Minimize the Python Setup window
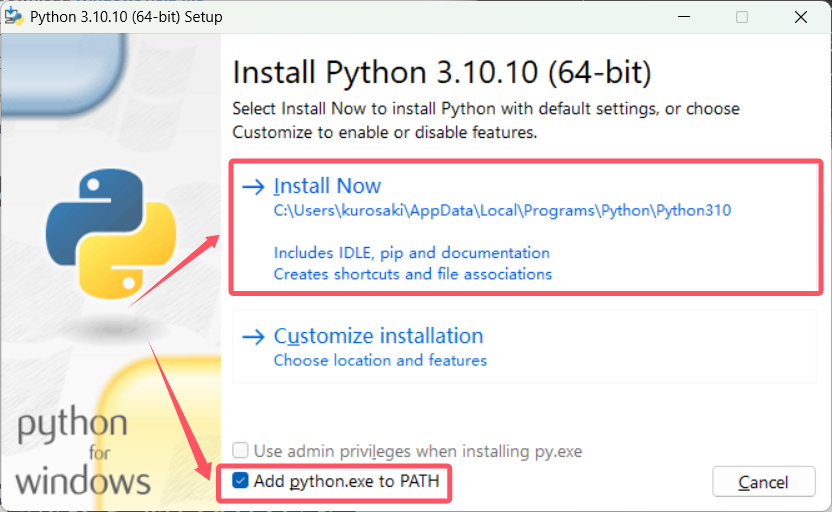This screenshot has width=832, height=512. click(686, 17)
